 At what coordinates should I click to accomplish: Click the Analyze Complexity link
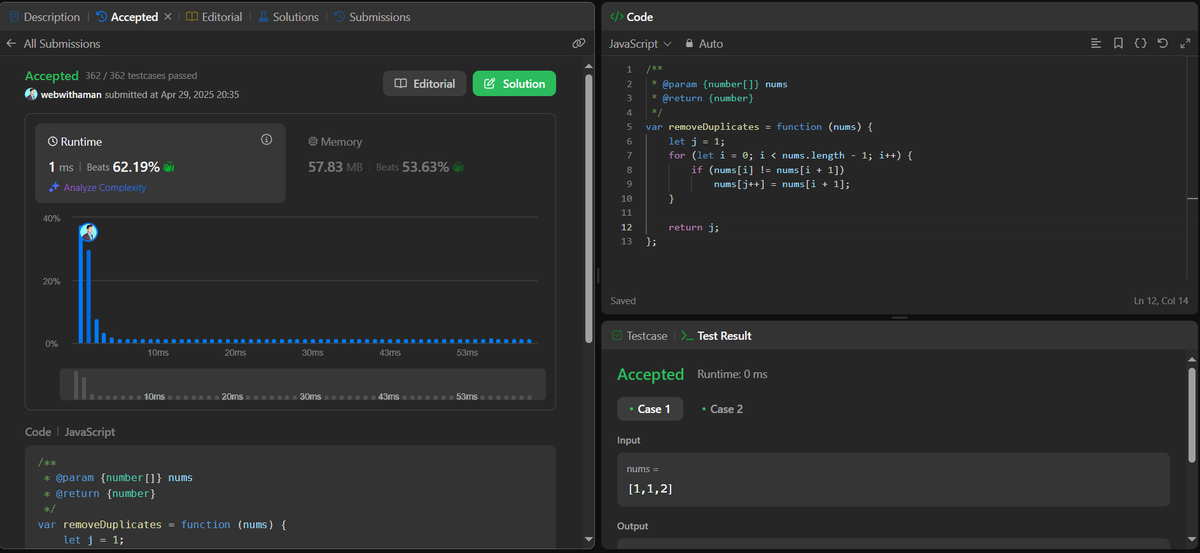(105, 188)
